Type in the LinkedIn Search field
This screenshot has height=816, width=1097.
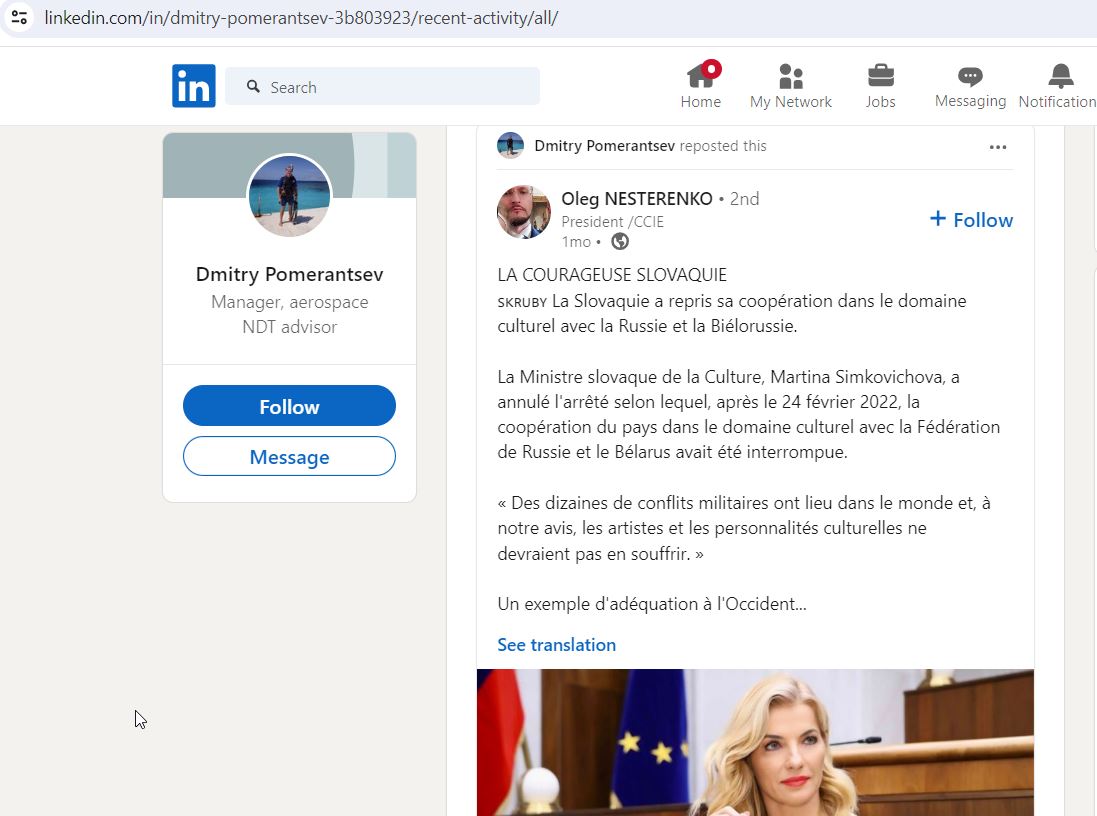click(x=382, y=86)
